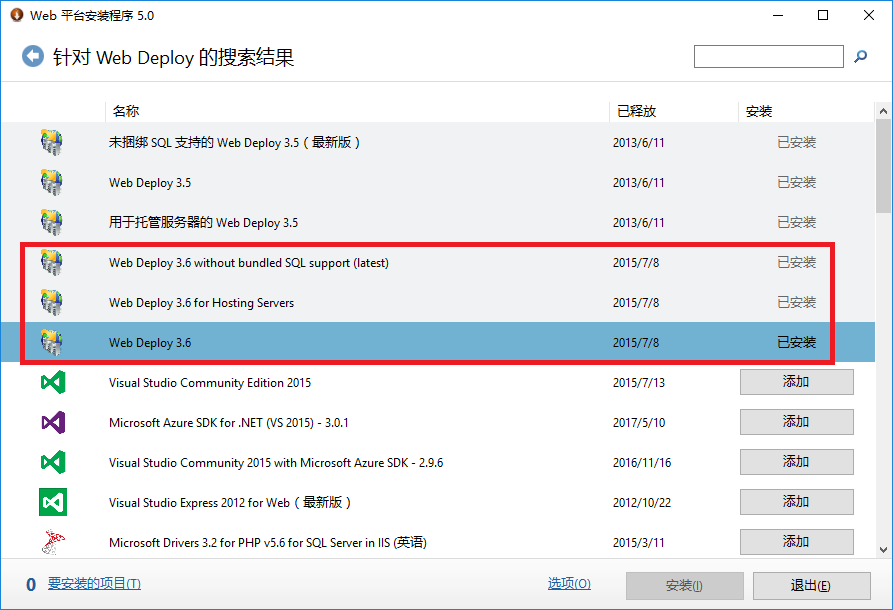The width and height of the screenshot is (893, 610).
Task: Click the 针对 Web Deploy 的搜索结果 heading
Action: tap(174, 57)
